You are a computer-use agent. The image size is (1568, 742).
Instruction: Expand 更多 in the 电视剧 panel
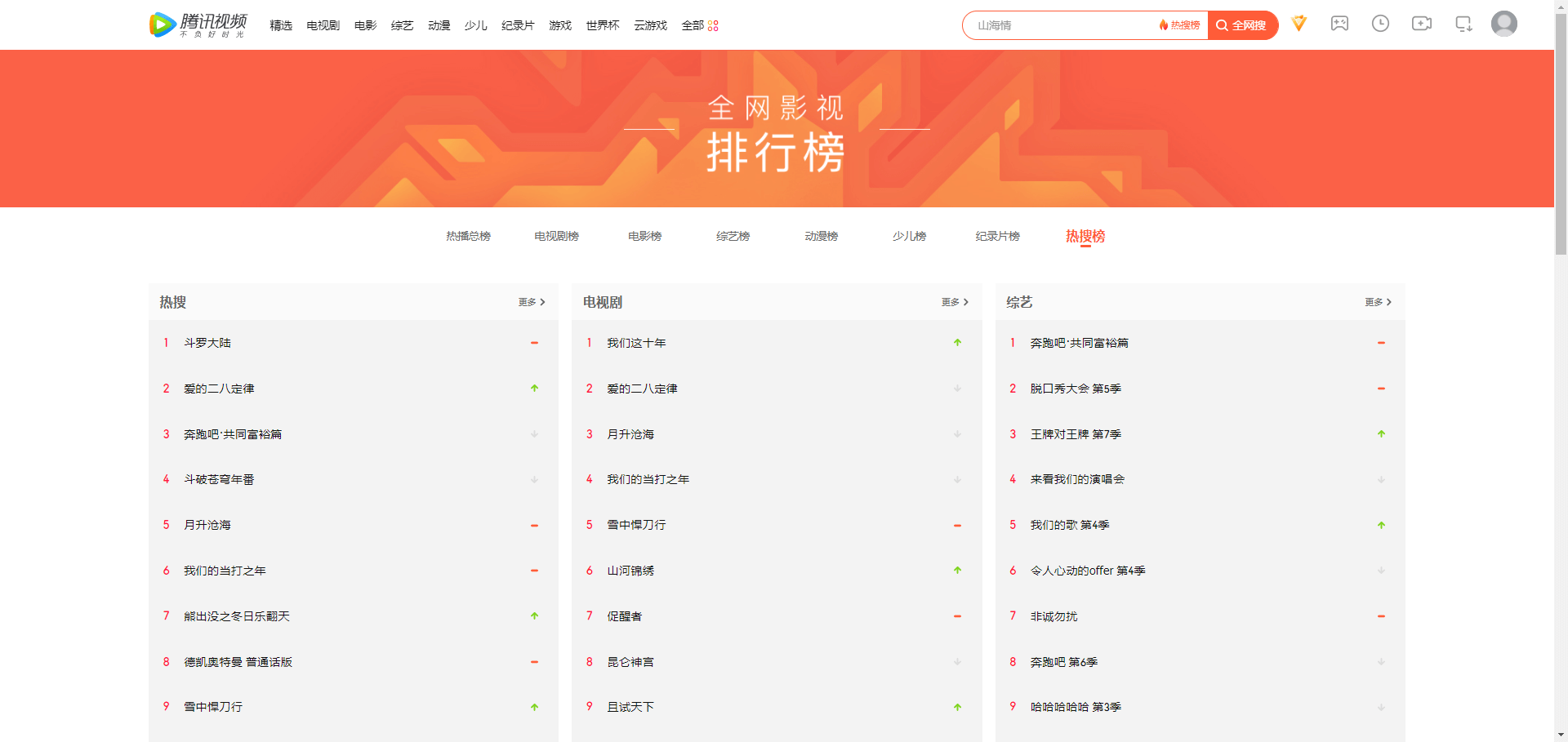click(x=955, y=302)
